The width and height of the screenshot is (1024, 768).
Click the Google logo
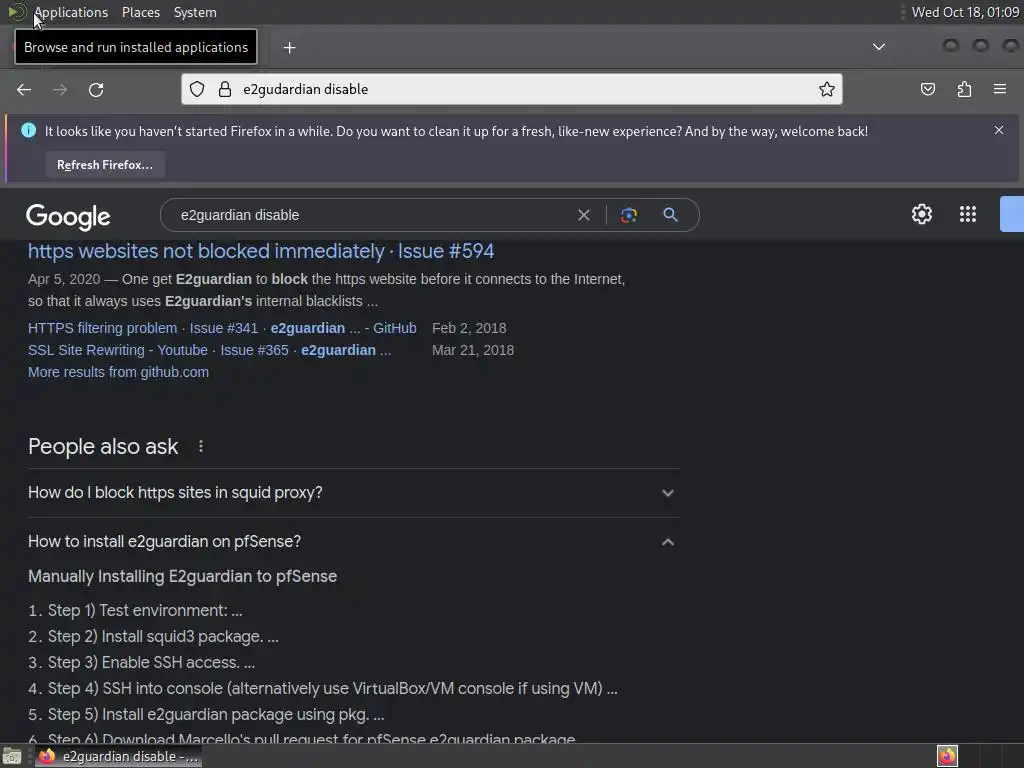[x=69, y=216]
